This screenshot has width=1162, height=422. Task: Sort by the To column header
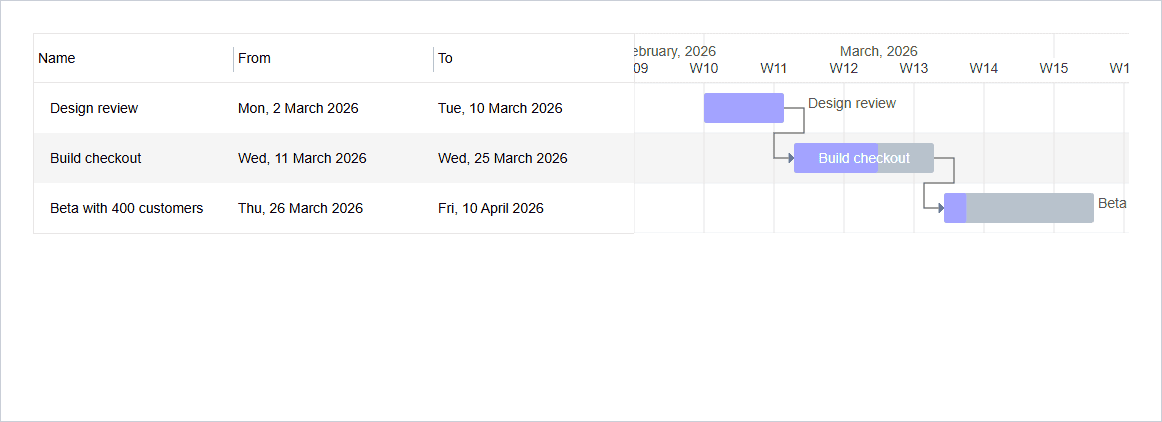pos(534,58)
